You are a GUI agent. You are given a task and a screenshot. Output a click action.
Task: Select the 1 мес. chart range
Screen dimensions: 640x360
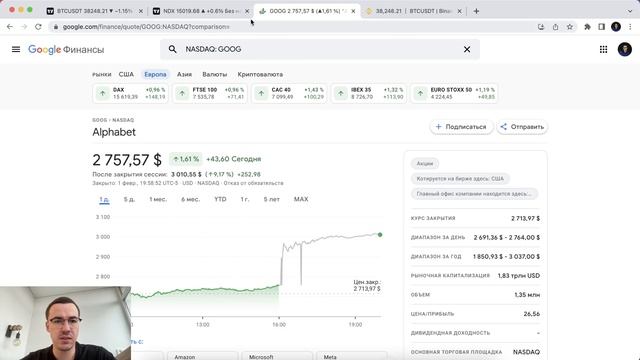click(158, 199)
